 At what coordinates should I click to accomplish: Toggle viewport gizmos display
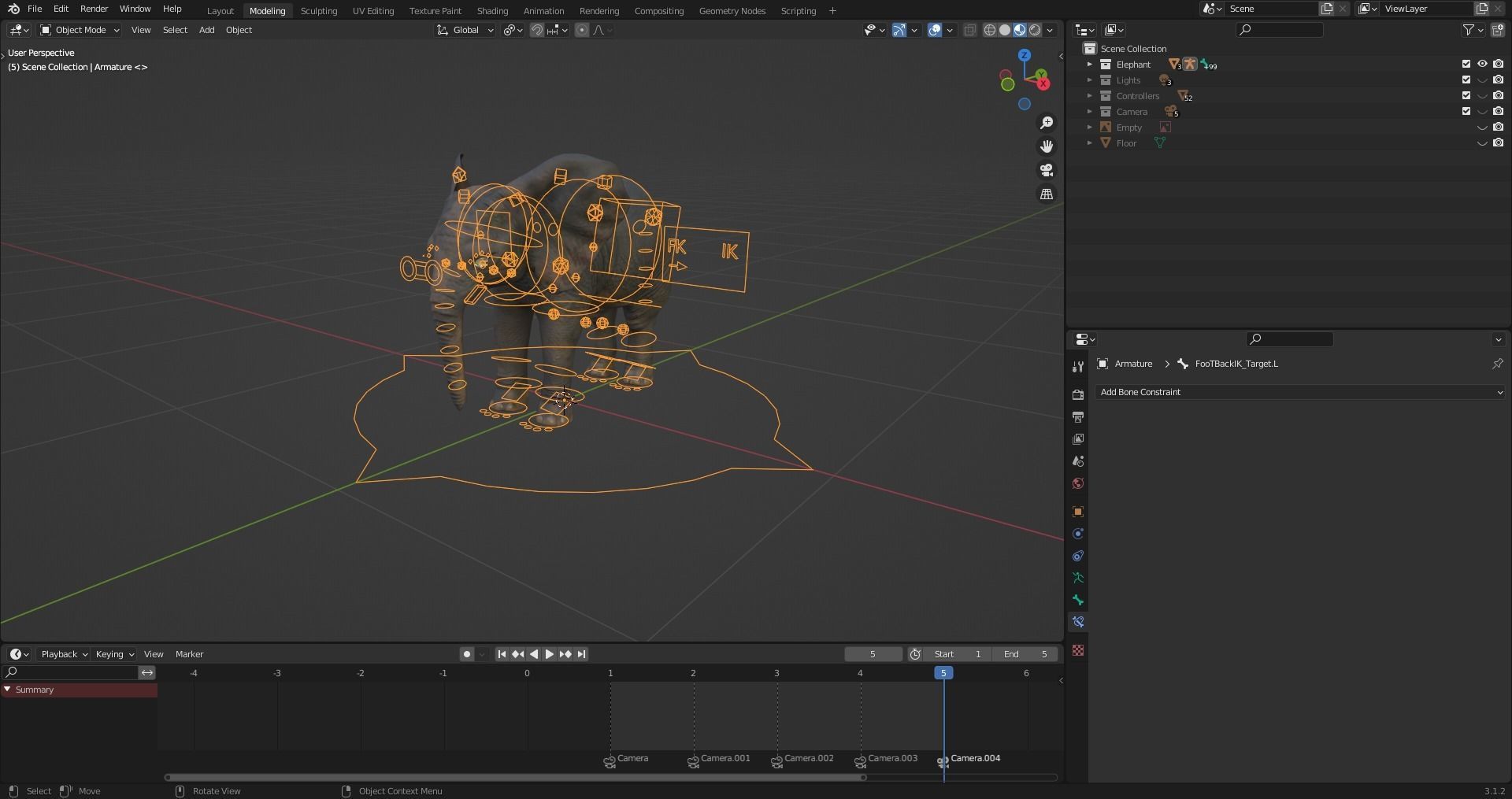[x=899, y=30]
